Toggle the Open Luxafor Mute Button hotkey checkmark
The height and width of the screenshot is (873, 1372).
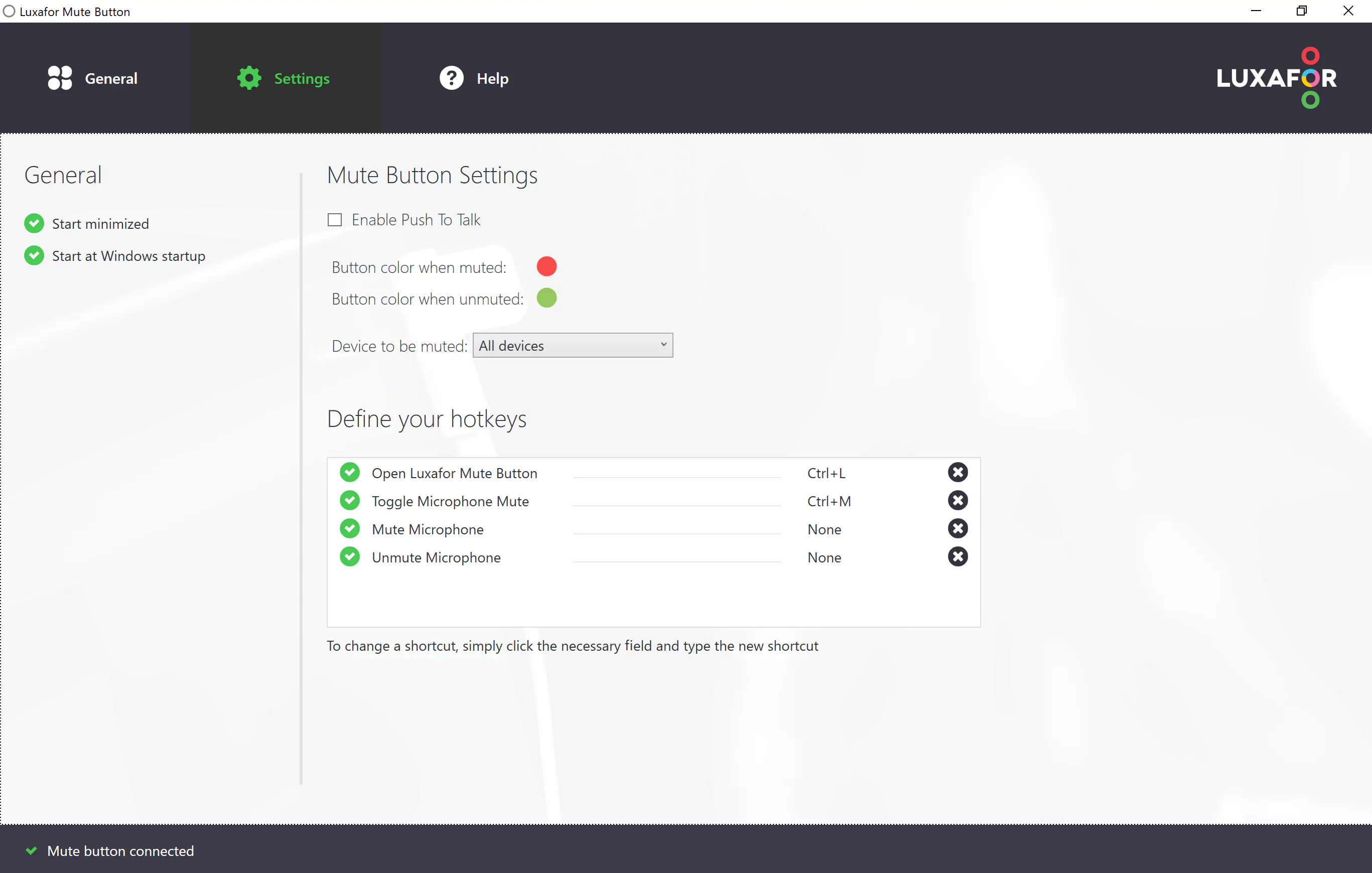349,472
